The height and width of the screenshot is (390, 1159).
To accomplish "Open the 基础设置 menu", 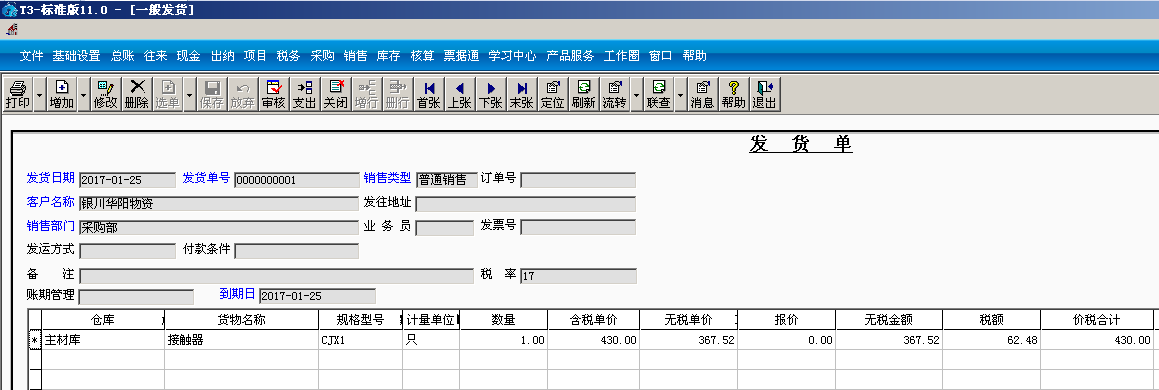I will [x=76, y=55].
